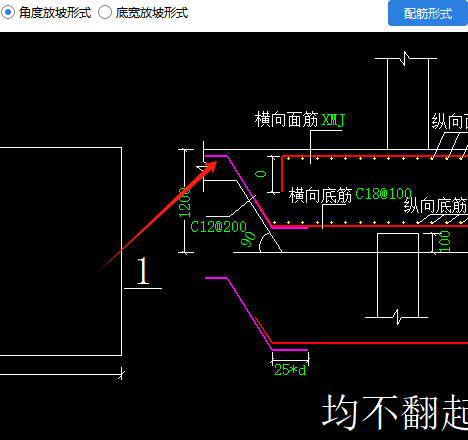
Task: Open the 配筋形式 button
Action: point(428,13)
